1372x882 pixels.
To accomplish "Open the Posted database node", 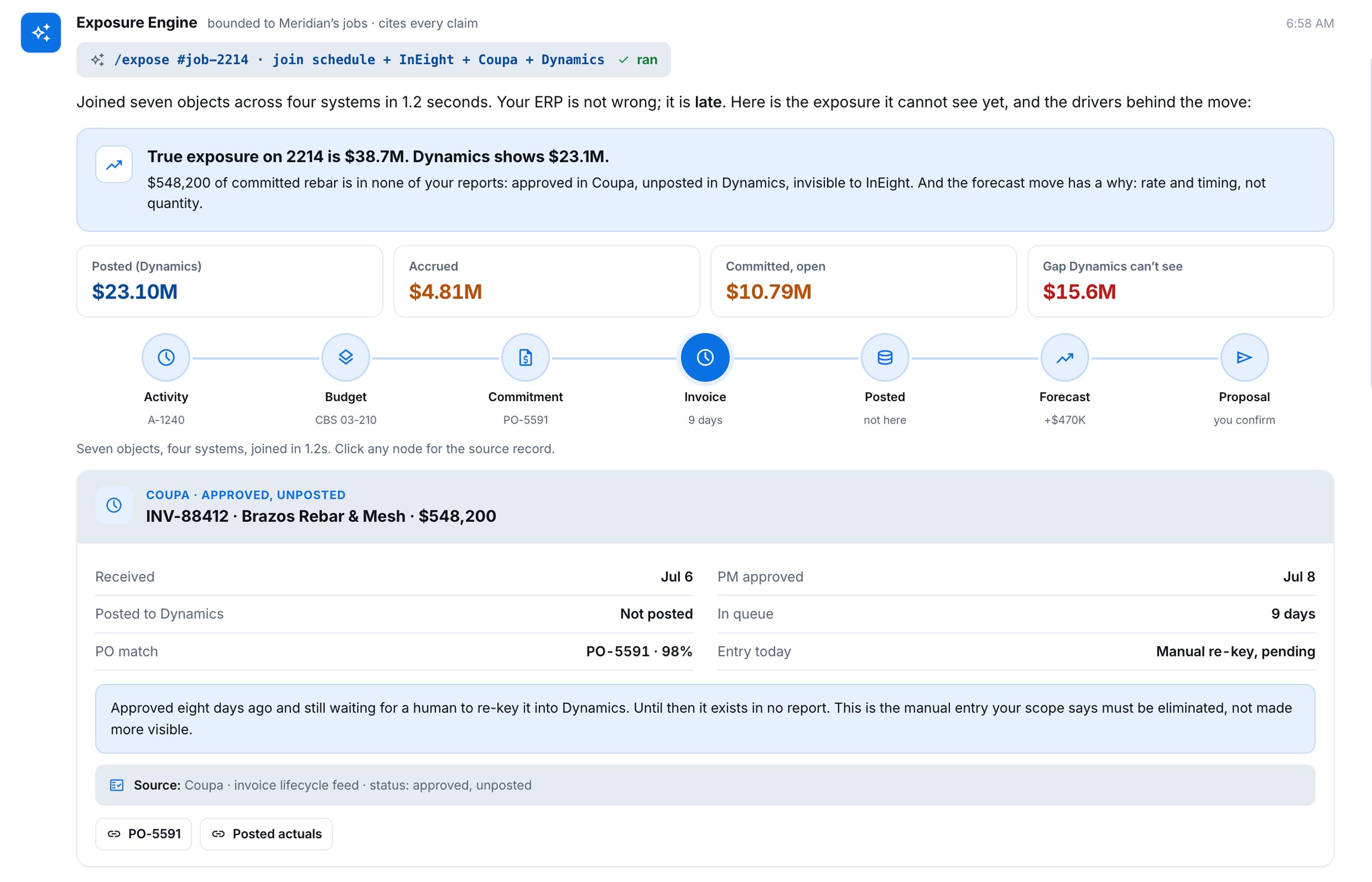I will coord(885,358).
